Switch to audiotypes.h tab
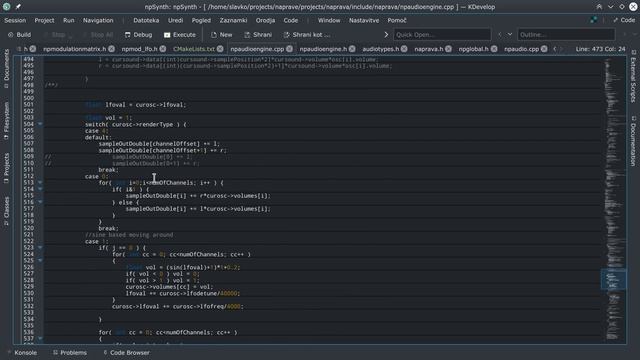Image resolution: width=640 pixels, height=360 pixels. [380, 49]
